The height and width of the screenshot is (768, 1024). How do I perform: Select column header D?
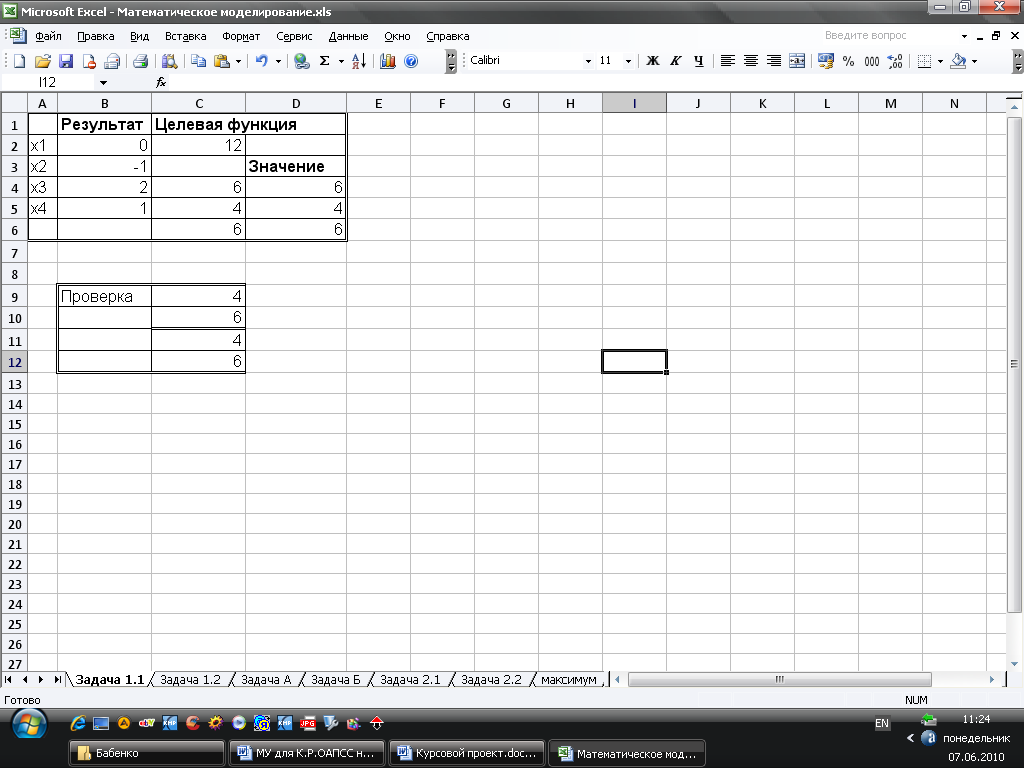tap(296, 103)
